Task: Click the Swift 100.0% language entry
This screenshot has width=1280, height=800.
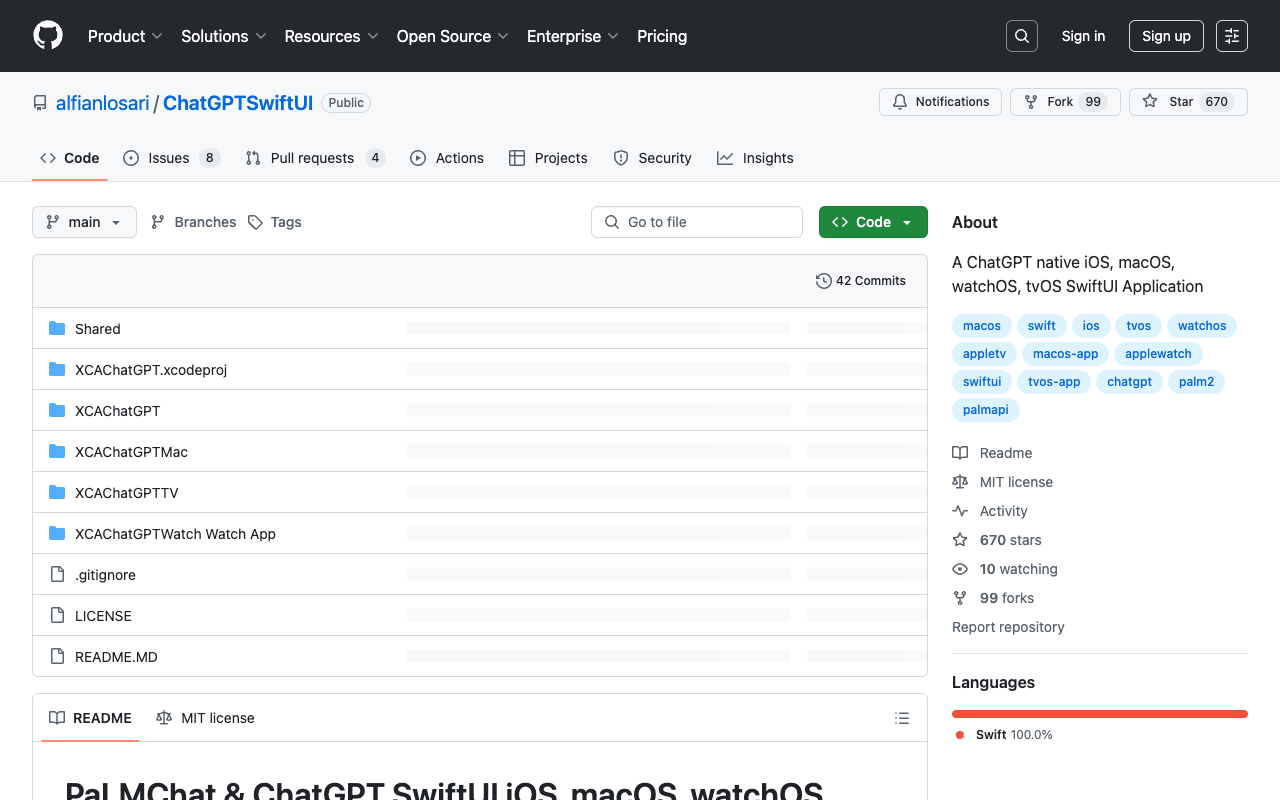Action: (x=1003, y=735)
